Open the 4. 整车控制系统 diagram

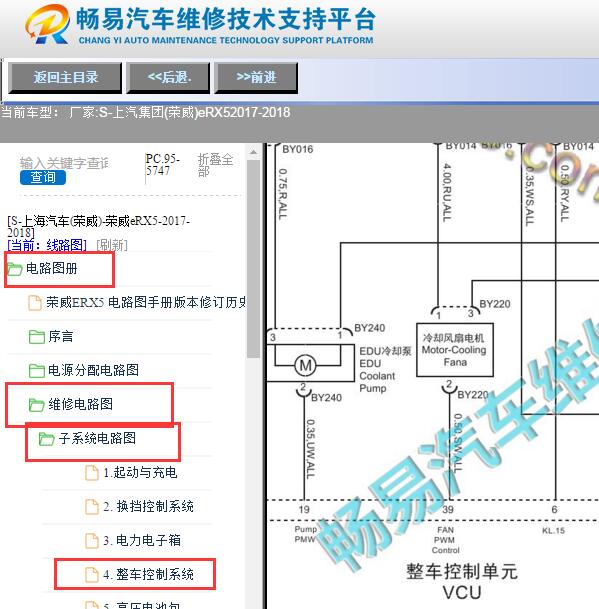pos(148,574)
